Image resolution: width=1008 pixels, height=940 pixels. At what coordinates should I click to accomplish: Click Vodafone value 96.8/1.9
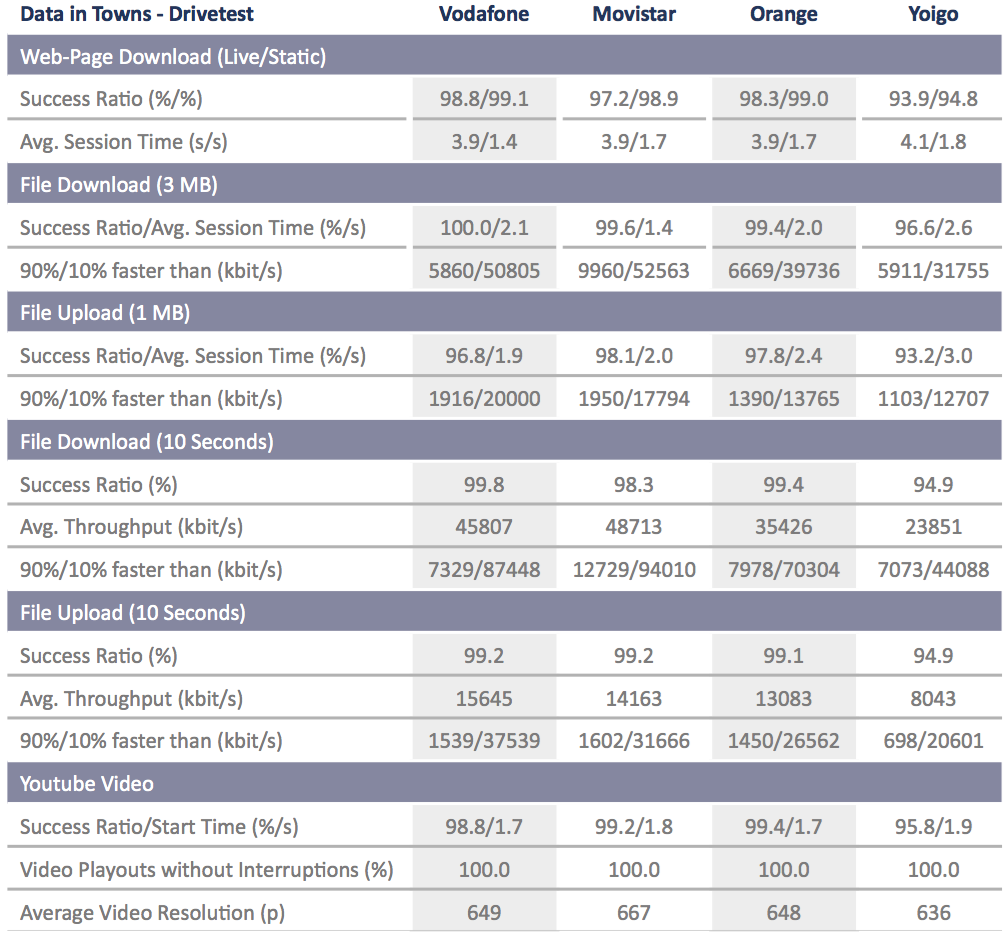pyautogui.click(x=484, y=356)
